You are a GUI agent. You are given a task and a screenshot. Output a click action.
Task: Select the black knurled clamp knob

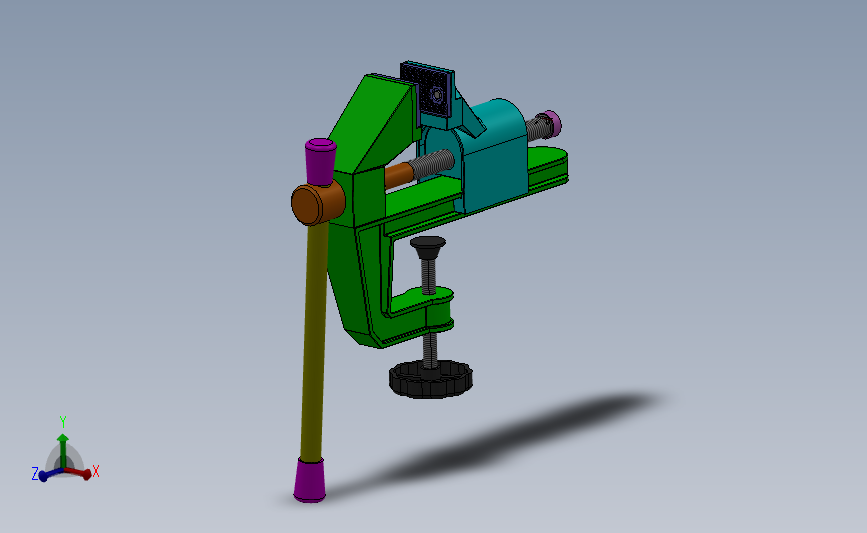point(431,379)
